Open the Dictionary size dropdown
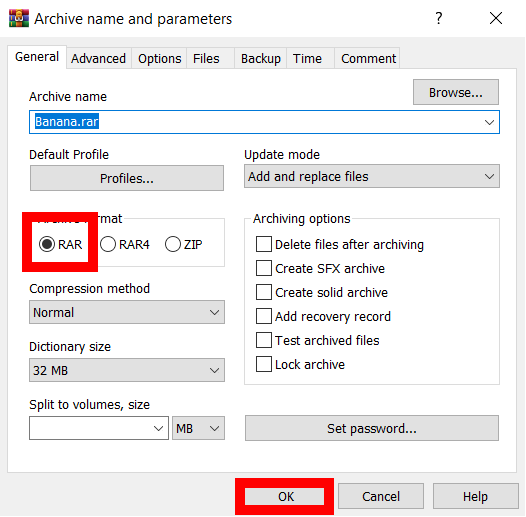Screen dimensions: 526x517 point(127,370)
